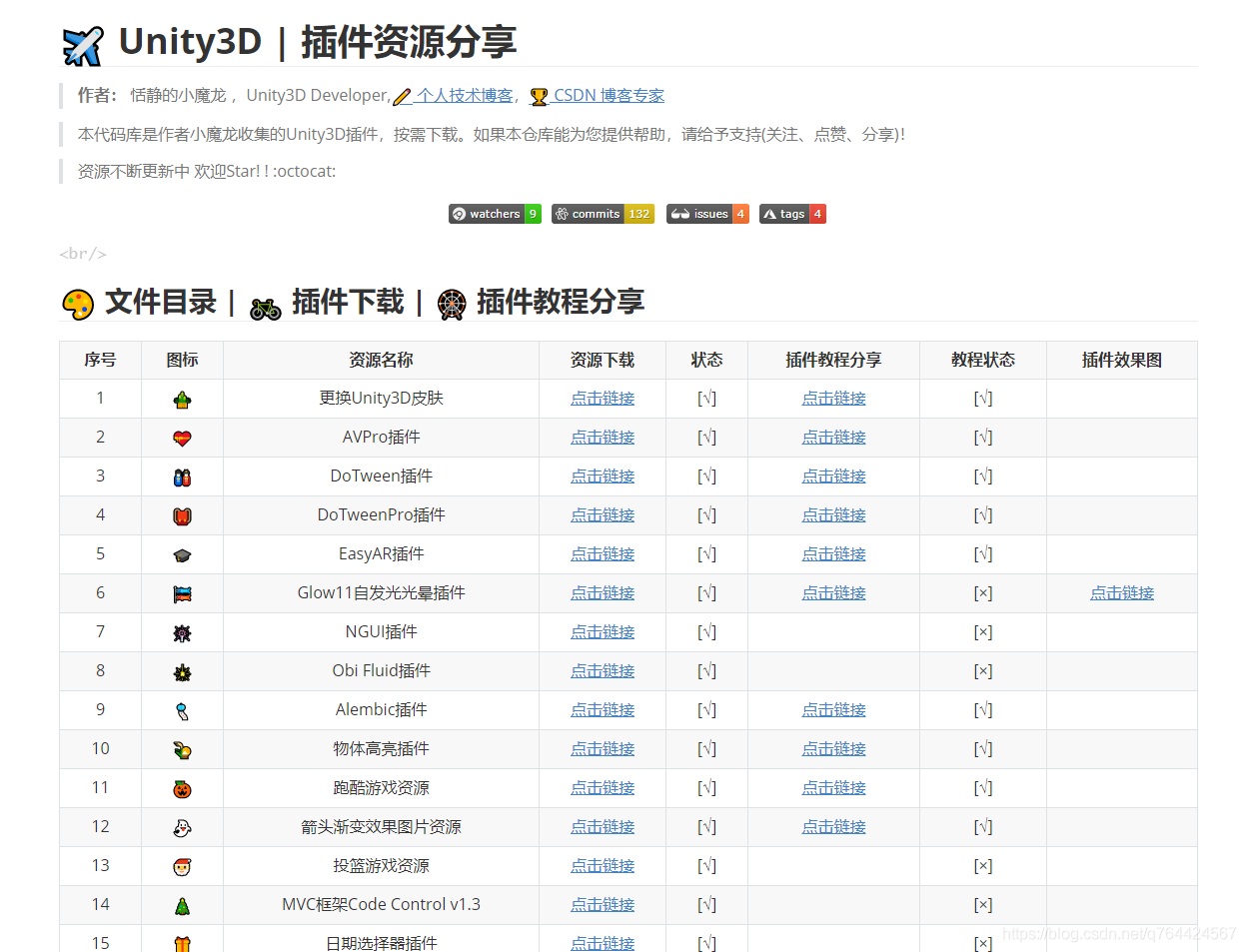Click the 序号 column header
This screenshot has height=952, width=1246.
(x=100, y=360)
